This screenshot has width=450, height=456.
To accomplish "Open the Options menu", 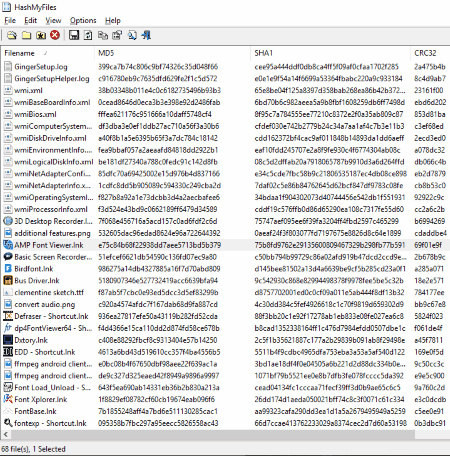I will [83, 20].
